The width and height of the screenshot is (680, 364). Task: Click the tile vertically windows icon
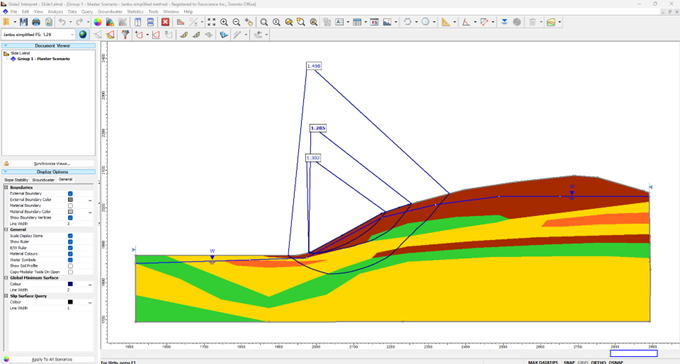(137, 22)
